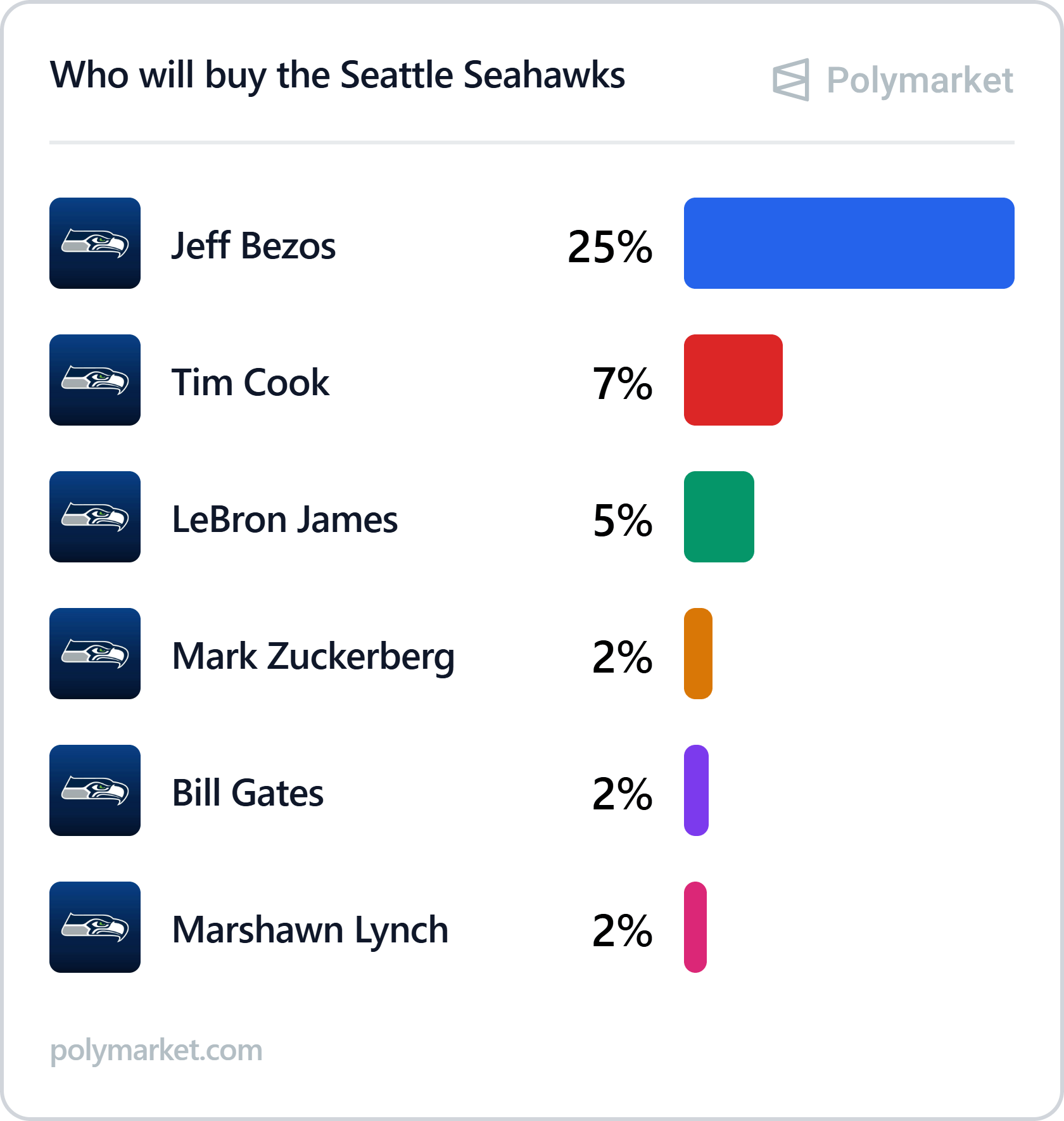Click Seahawks icon beside Mark Zuckerberg
The height and width of the screenshot is (1121, 1064).
pyautogui.click(x=95, y=654)
